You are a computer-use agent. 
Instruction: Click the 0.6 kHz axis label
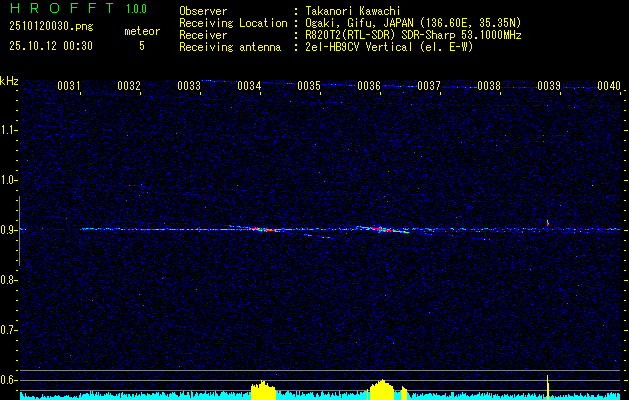(x=8, y=380)
